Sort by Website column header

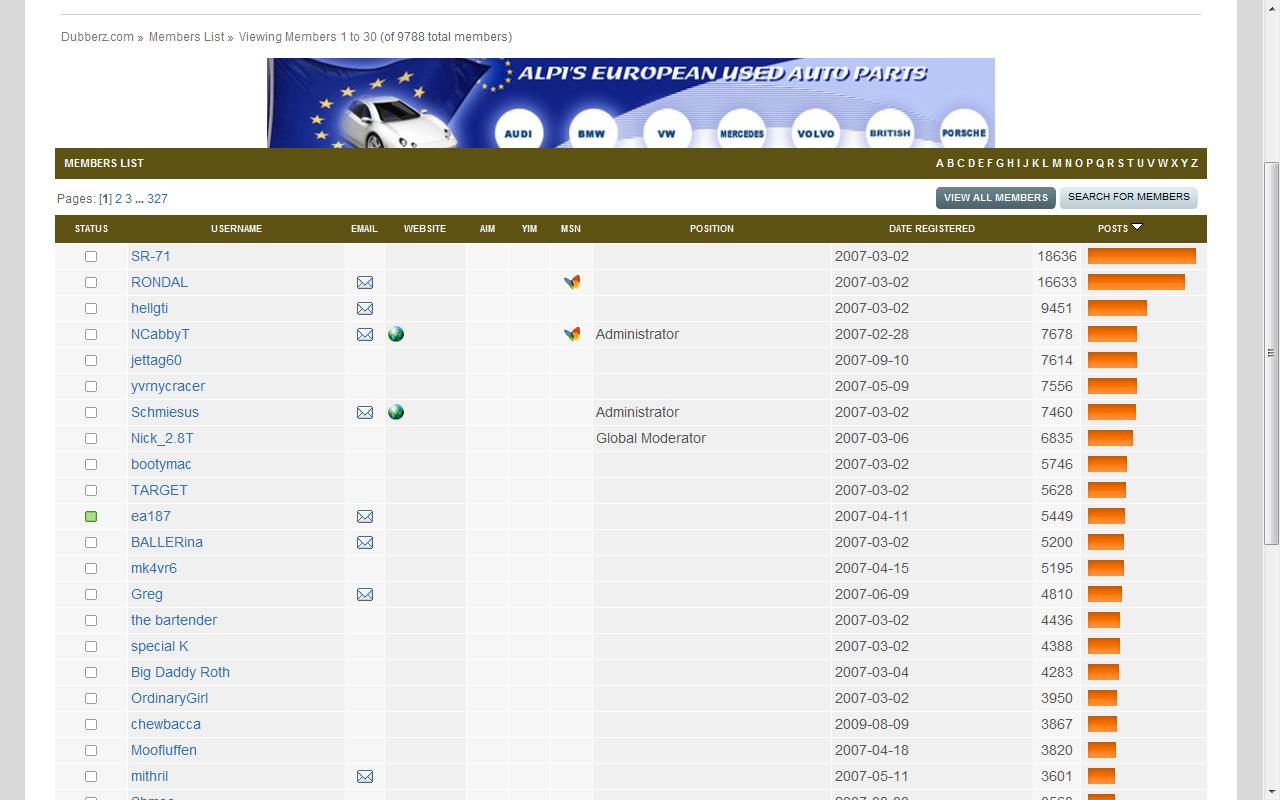[425, 229]
